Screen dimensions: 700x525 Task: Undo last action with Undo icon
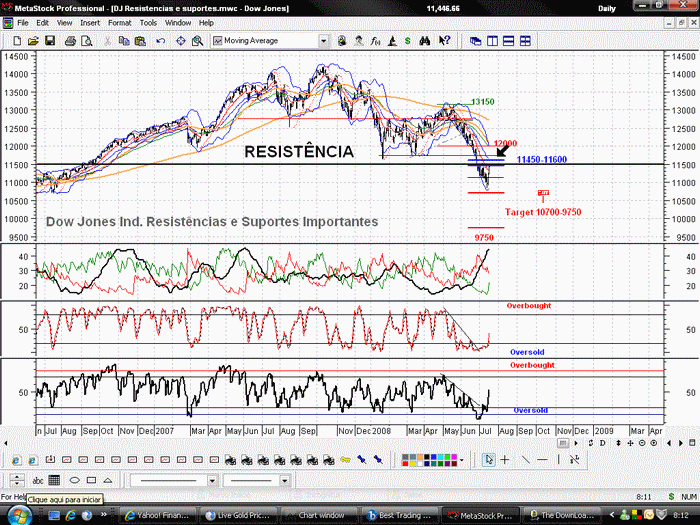point(161,41)
